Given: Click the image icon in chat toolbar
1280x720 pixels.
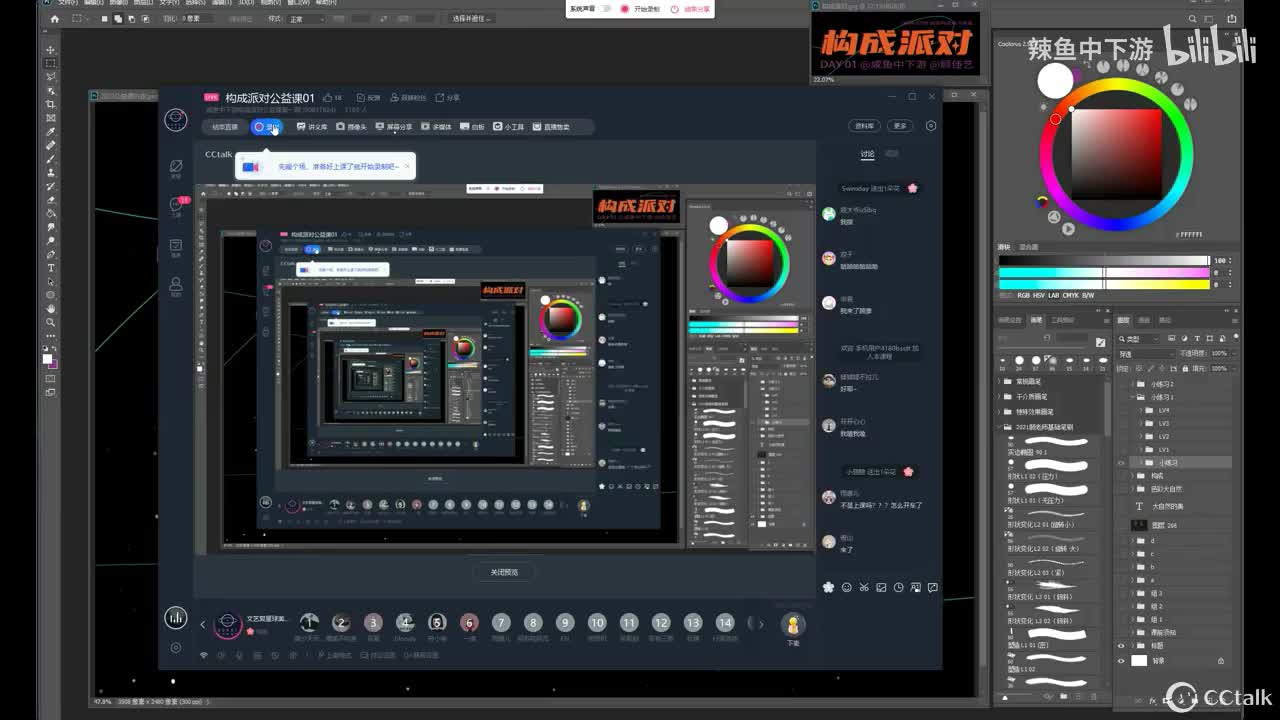Looking at the screenshot, I should coord(881,587).
